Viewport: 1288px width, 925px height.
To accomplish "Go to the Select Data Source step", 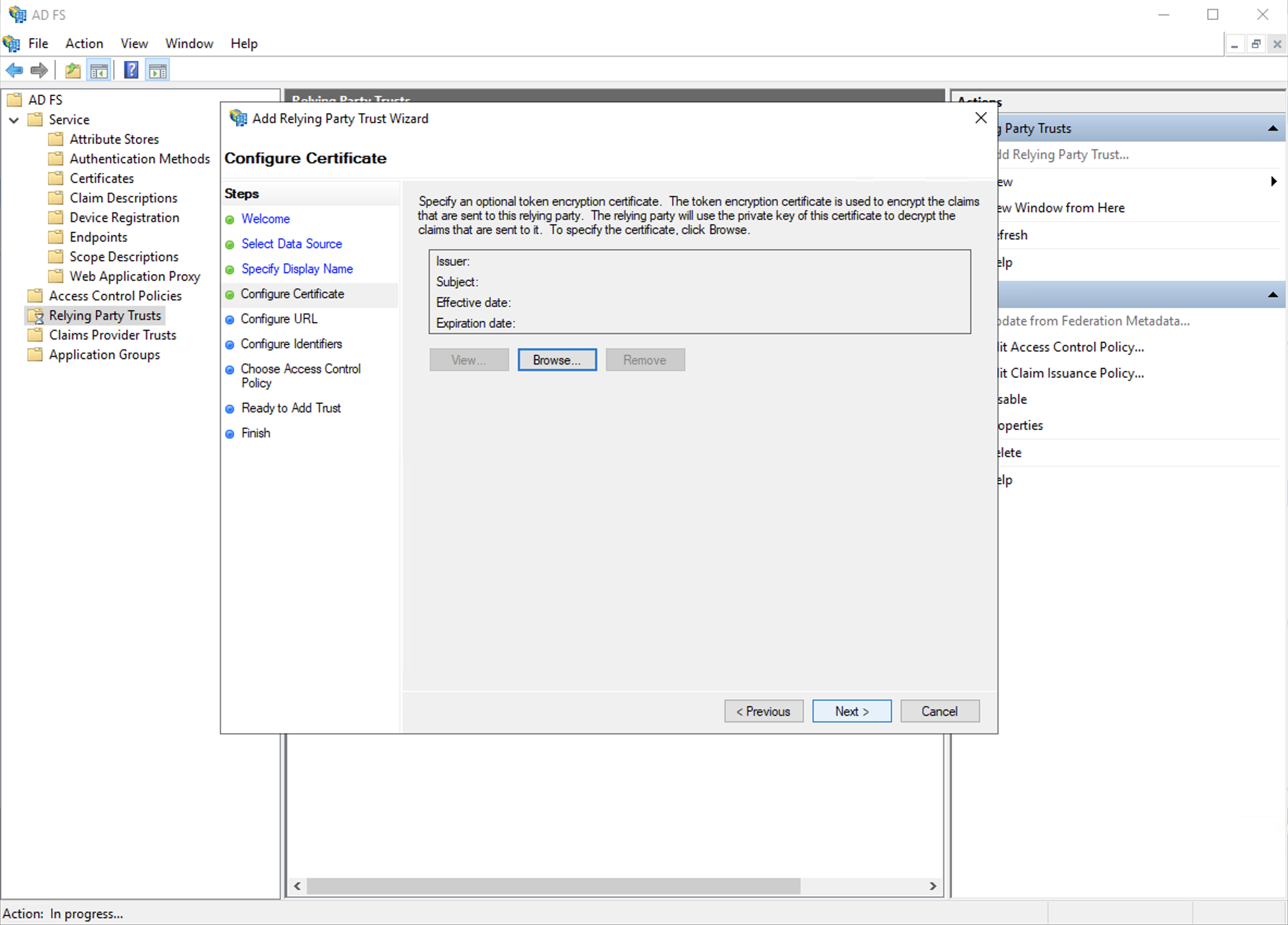I will point(292,244).
